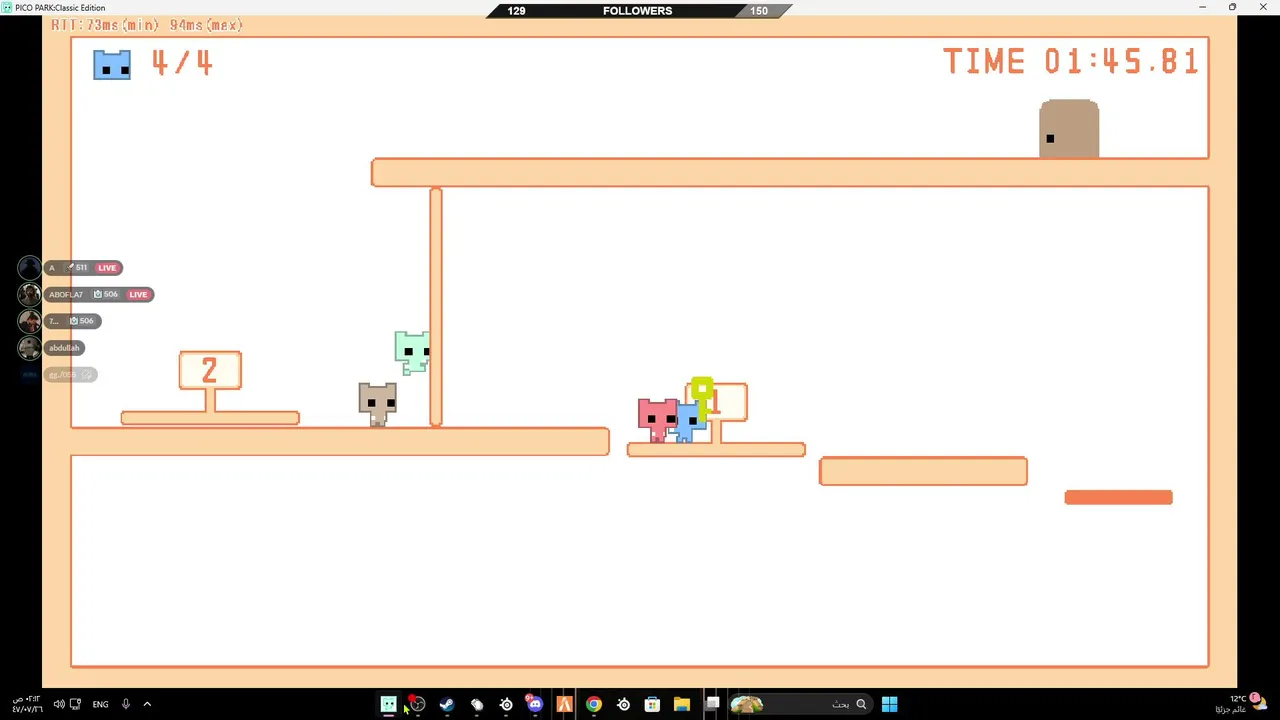Image resolution: width=1280 pixels, height=720 pixels.
Task: Click the FOLLOWERS goal bar
Action: point(638,10)
